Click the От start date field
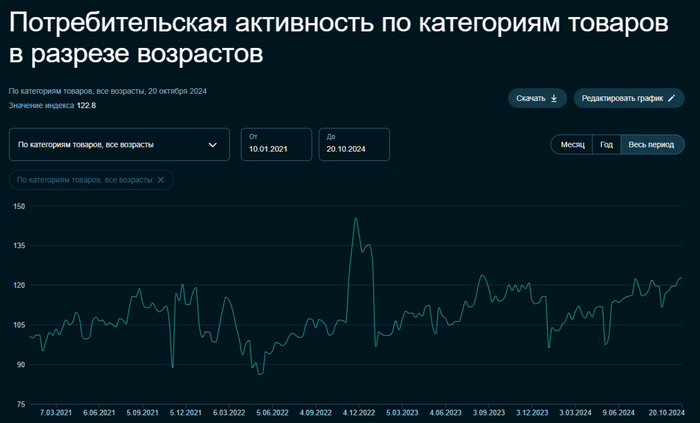 276,145
